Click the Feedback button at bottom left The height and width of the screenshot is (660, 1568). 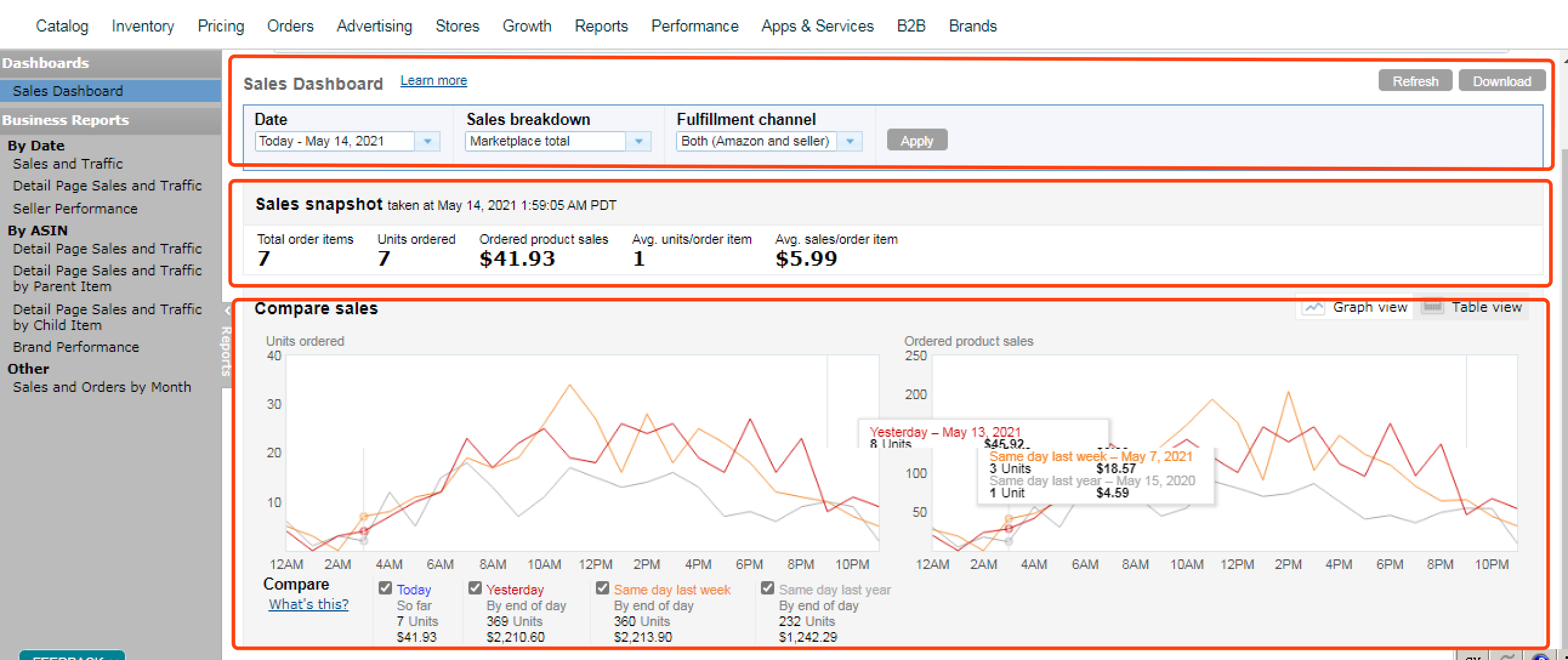click(72, 656)
